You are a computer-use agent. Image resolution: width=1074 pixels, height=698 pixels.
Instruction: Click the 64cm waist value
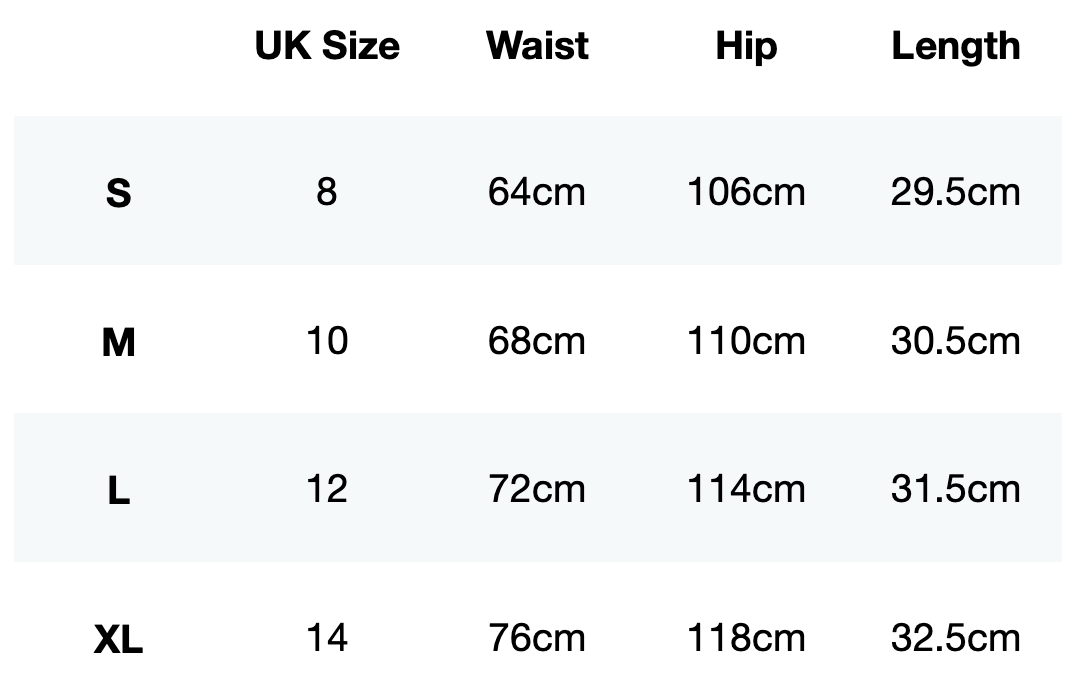coord(537,191)
